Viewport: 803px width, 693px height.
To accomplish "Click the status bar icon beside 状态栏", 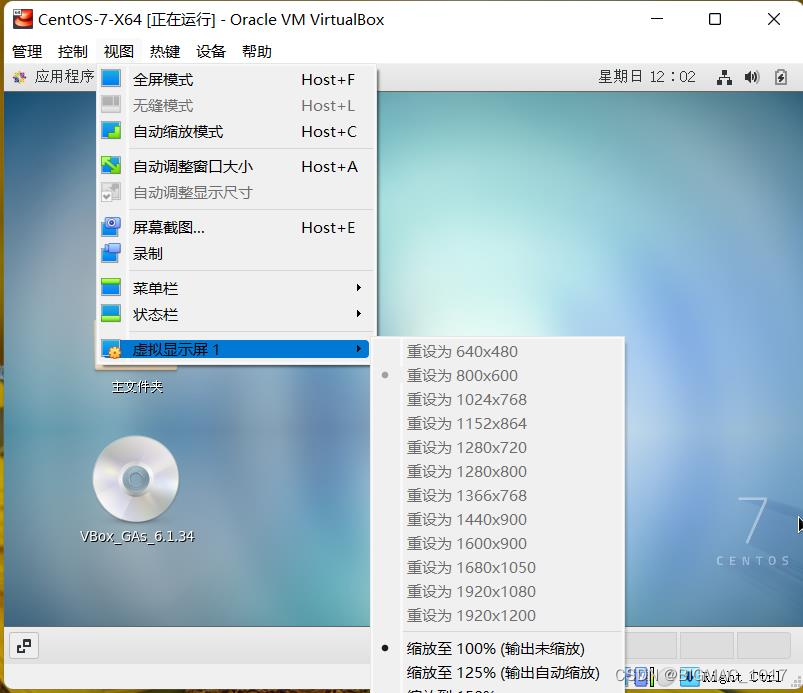I will point(111,313).
